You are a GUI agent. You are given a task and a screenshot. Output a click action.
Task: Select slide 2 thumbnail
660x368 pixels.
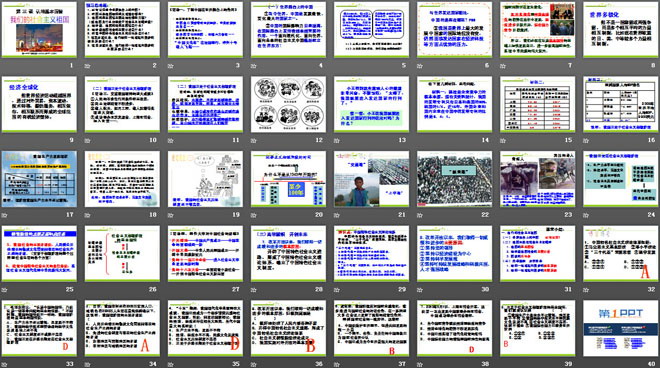tap(122, 29)
